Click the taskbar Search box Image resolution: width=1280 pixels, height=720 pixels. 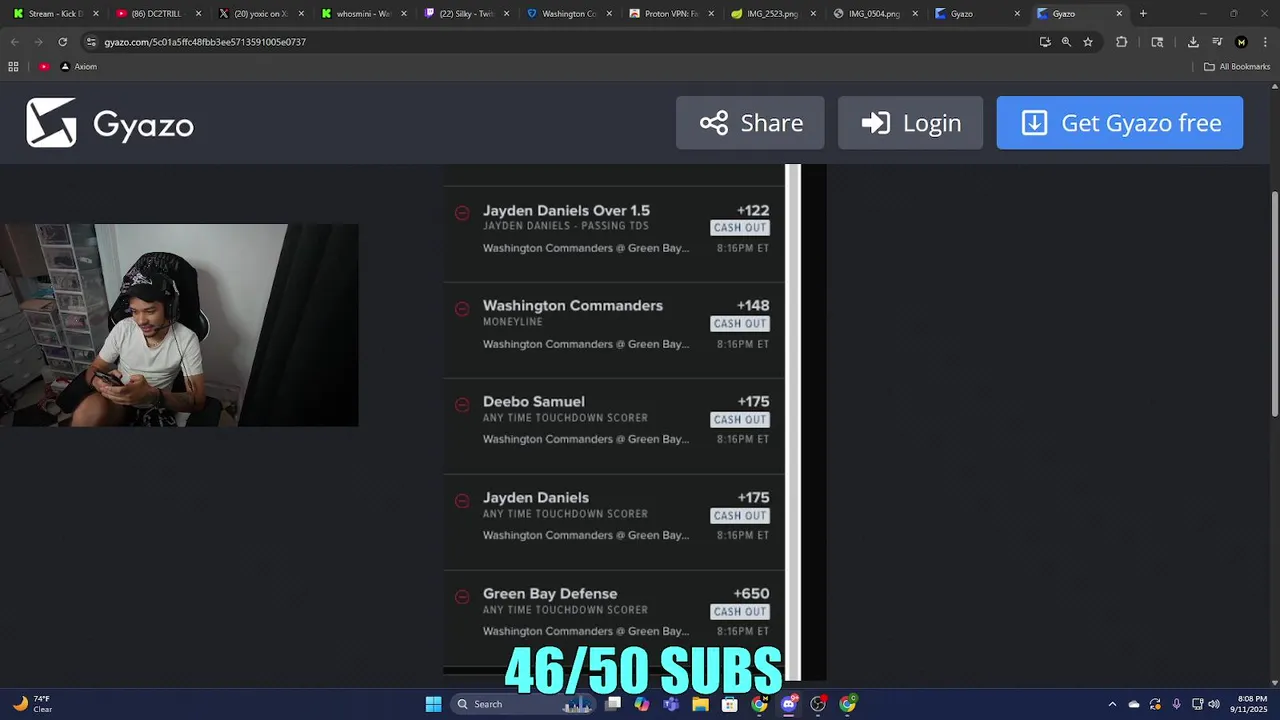[522, 704]
